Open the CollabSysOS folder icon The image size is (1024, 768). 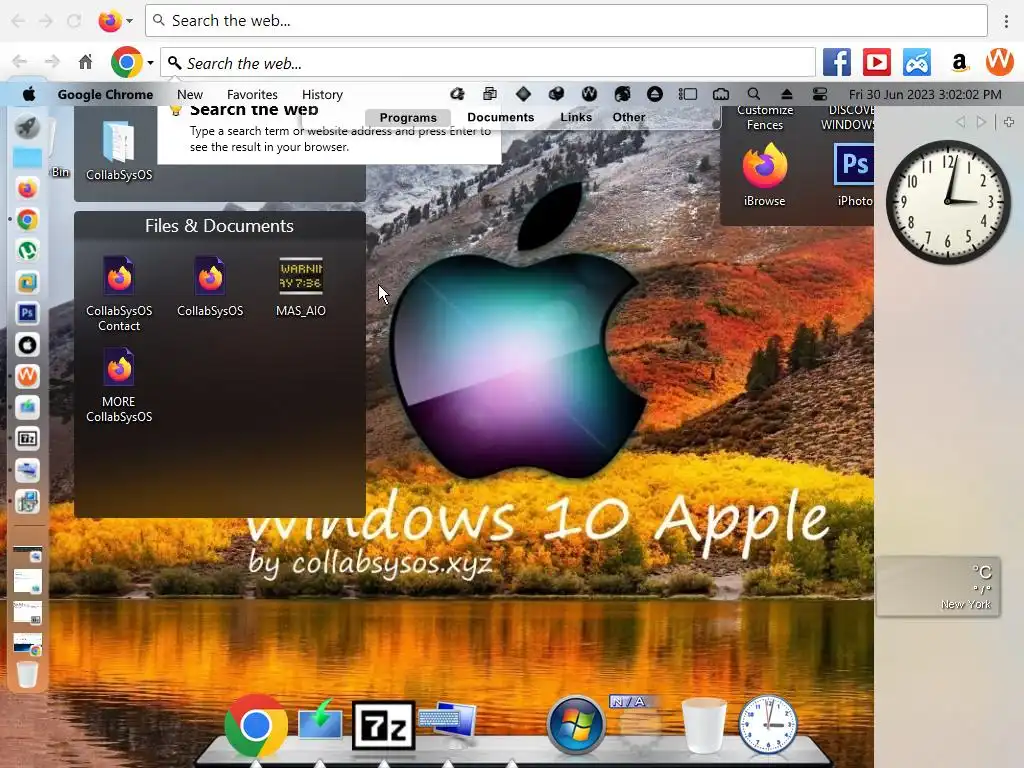tap(119, 150)
